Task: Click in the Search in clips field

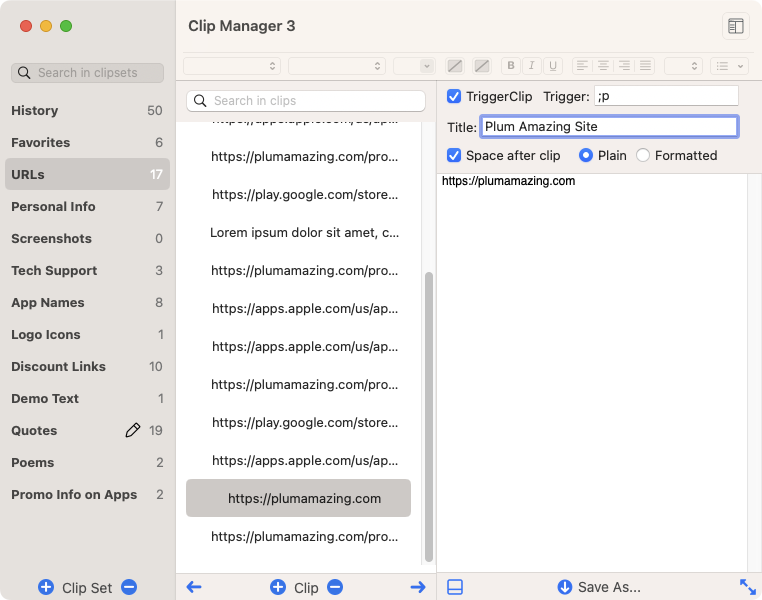Action: 306,101
